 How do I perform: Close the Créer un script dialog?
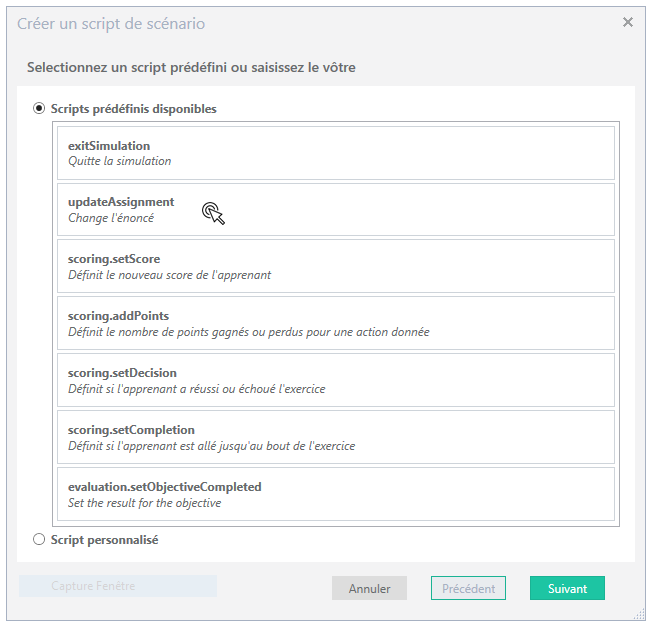(x=628, y=22)
